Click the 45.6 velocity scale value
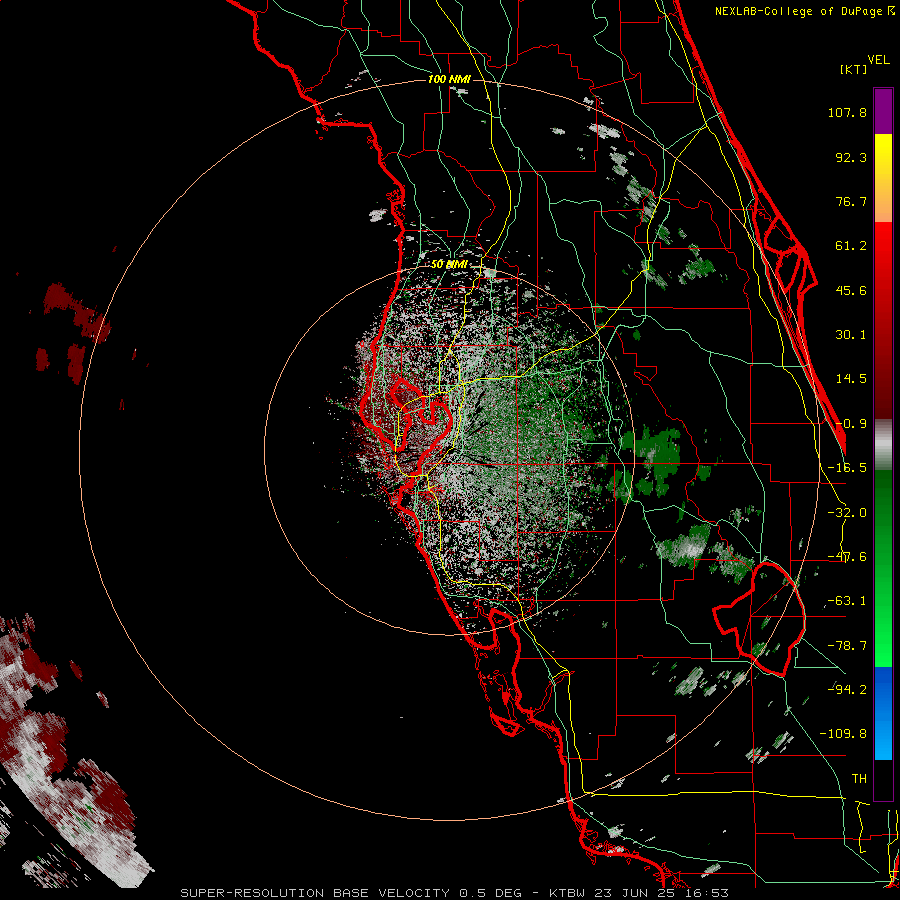Image resolution: width=900 pixels, height=900 pixels. pos(851,290)
